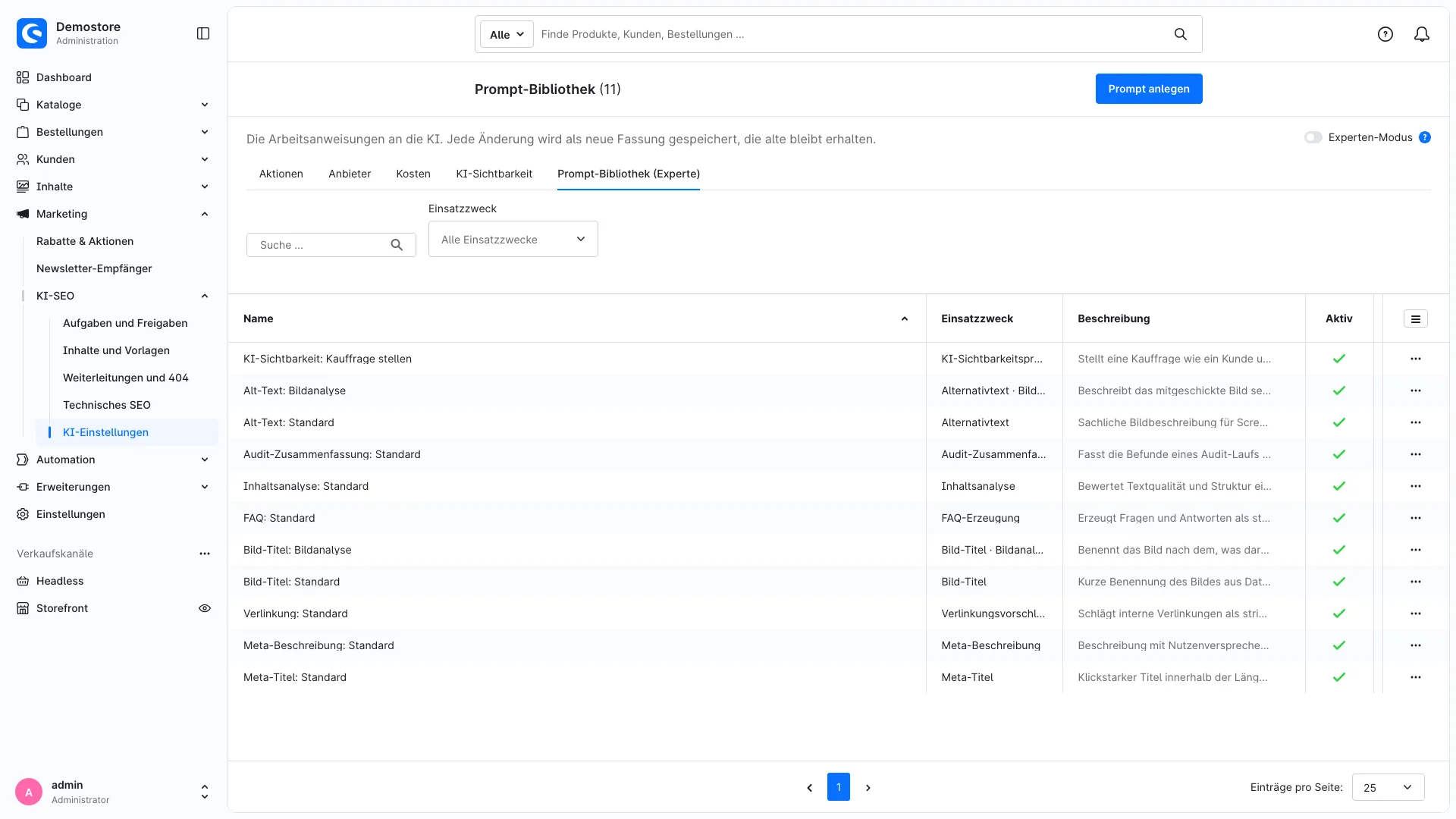Click the Einstellungen gear icon
This screenshot has width=1456, height=819.
coord(23,514)
